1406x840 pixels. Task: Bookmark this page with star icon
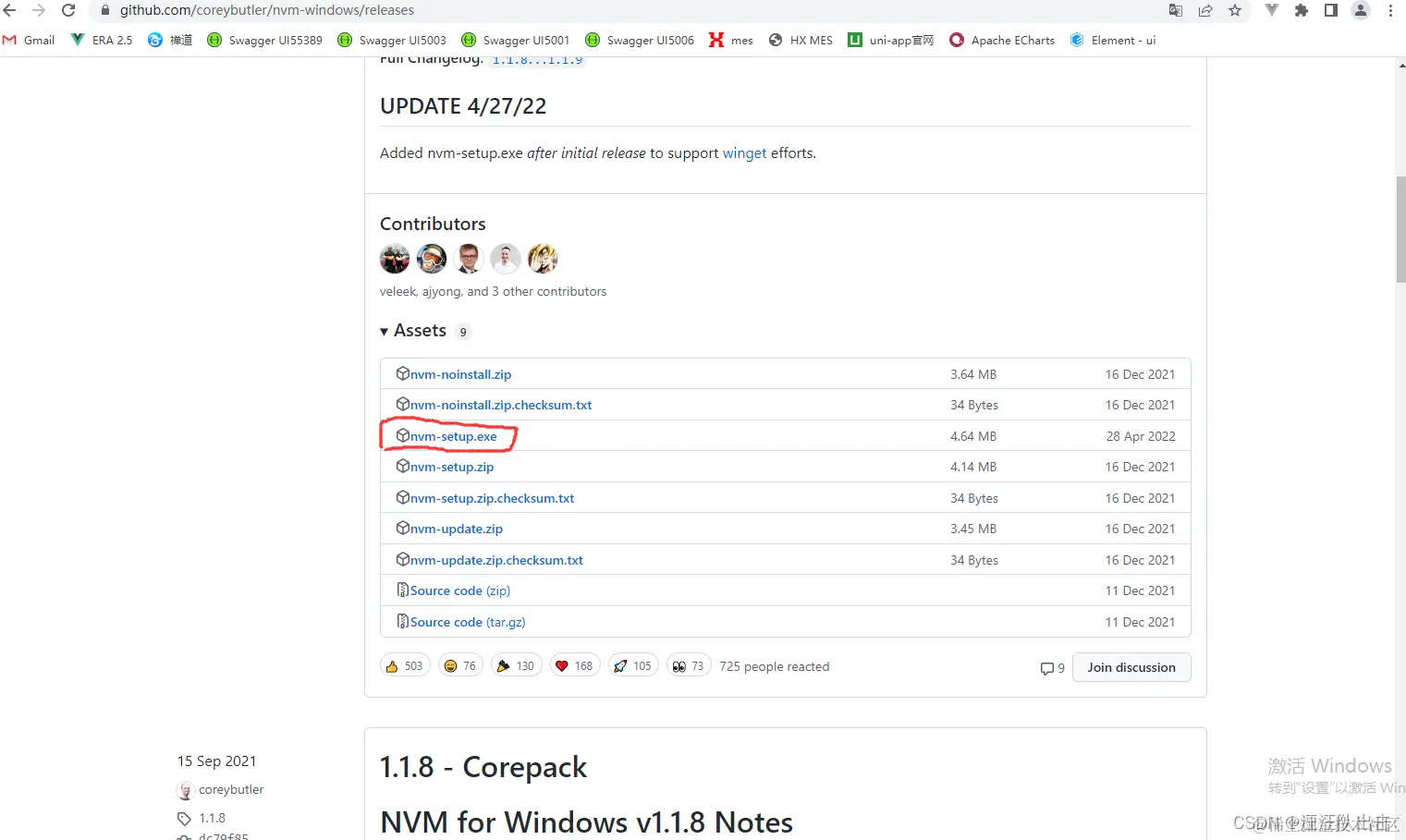click(1235, 10)
